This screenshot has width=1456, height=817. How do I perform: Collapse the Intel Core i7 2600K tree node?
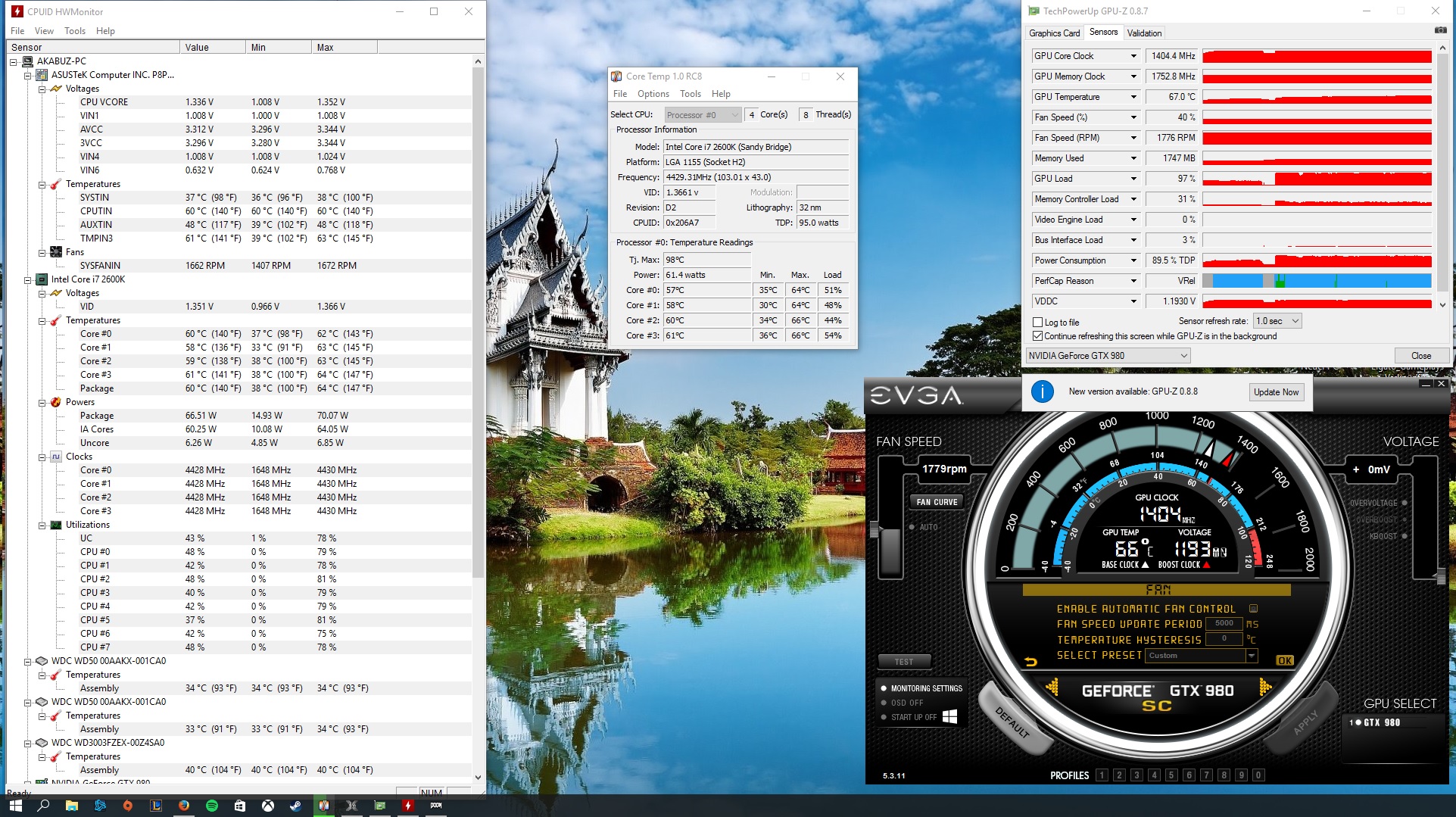(28, 279)
